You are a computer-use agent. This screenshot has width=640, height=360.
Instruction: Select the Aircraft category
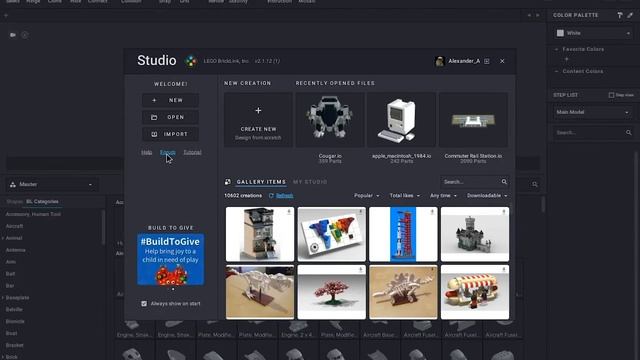(x=14, y=226)
